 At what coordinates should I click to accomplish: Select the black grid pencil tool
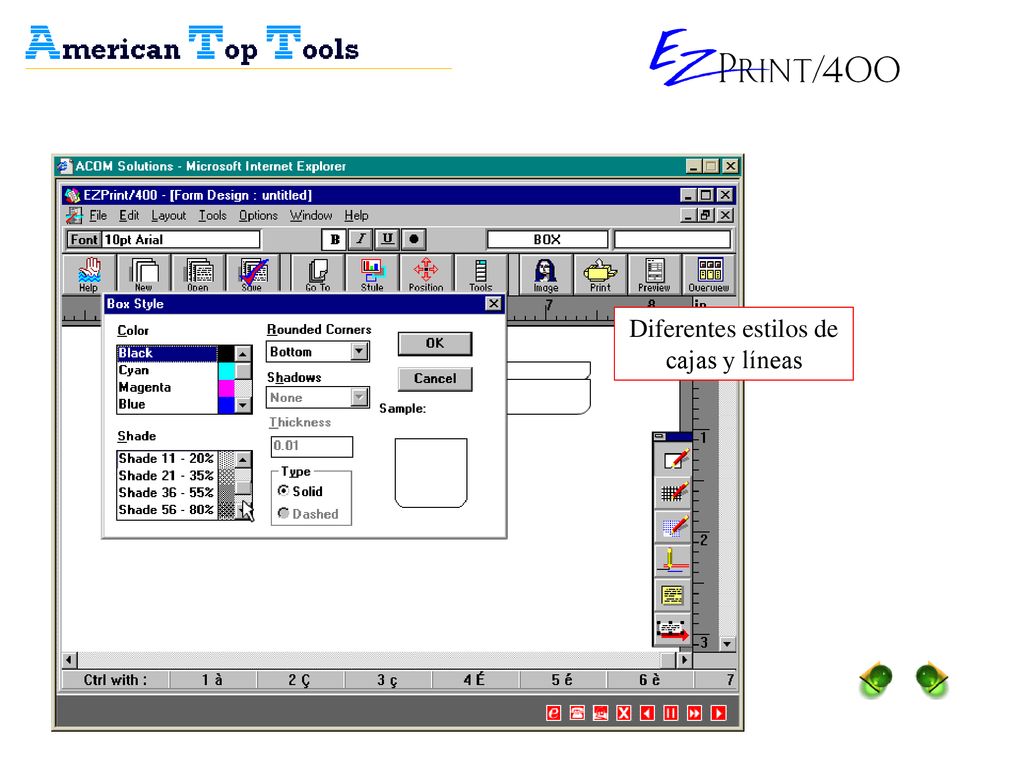coord(673,493)
